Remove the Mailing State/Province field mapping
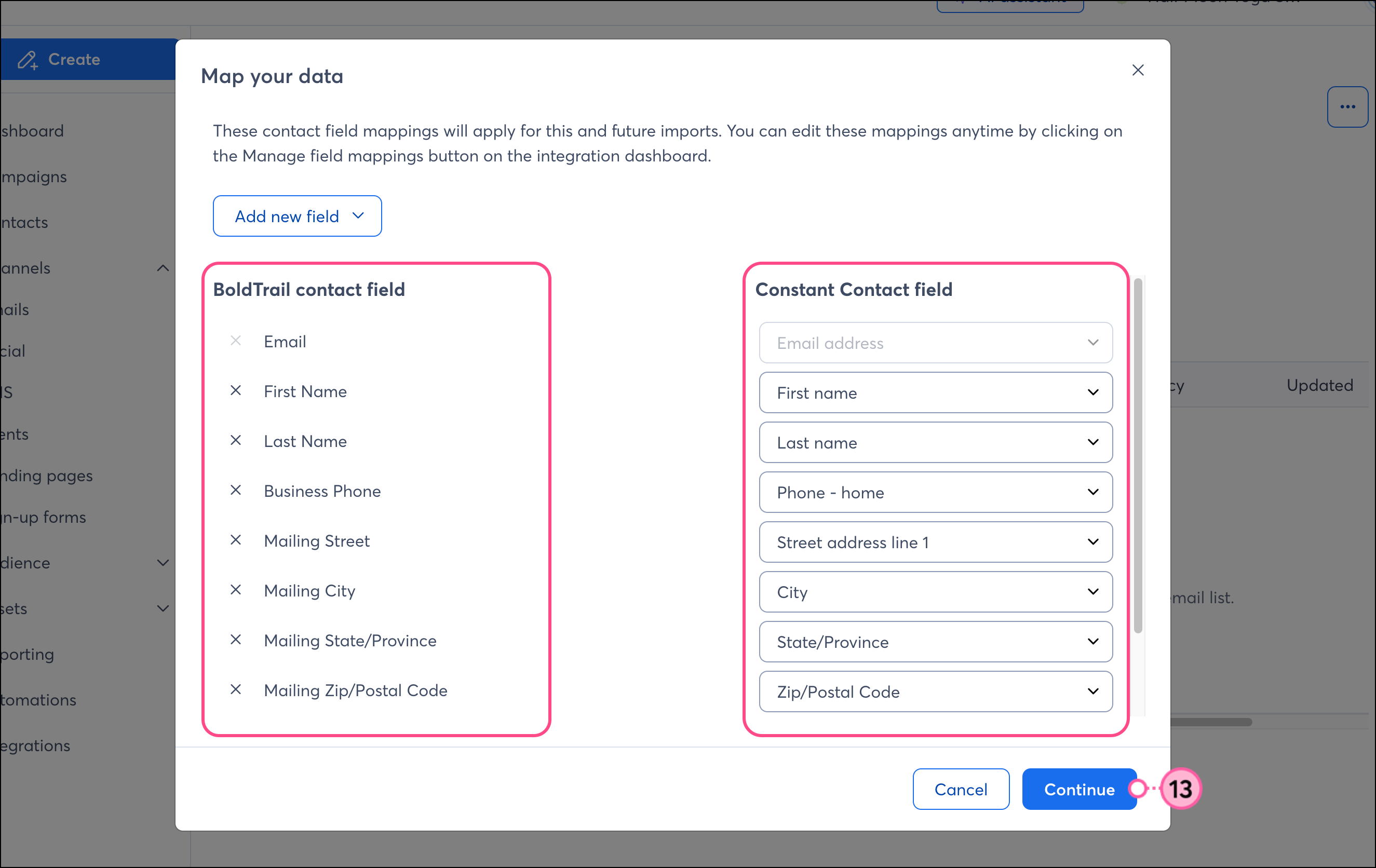The width and height of the screenshot is (1376, 868). (235, 640)
